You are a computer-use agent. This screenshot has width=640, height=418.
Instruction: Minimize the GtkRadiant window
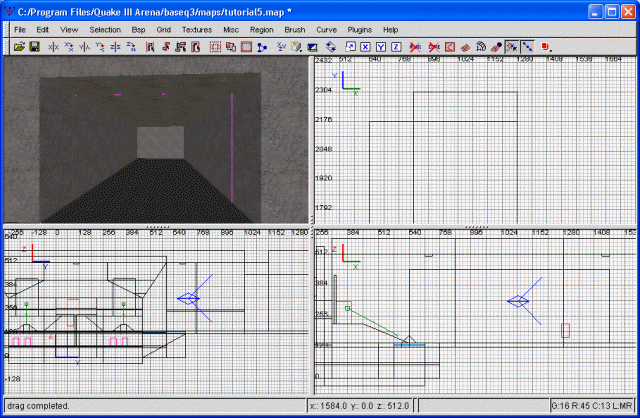coord(595,11)
